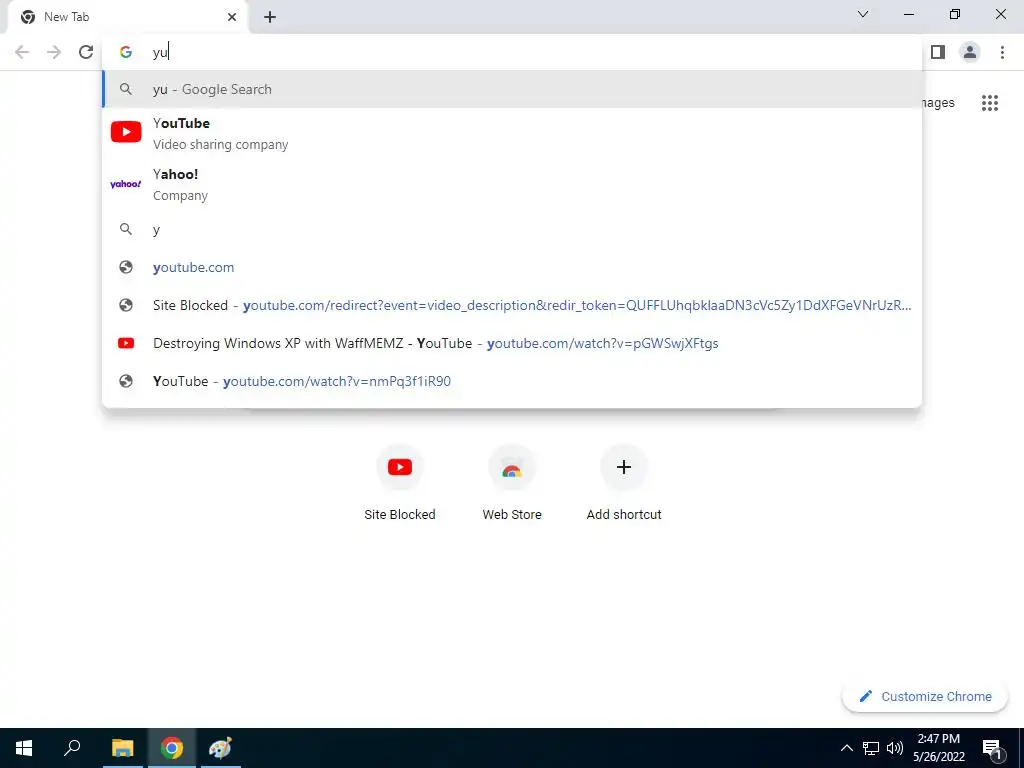Open the volume tray icon
This screenshot has width=1024, height=768.
(x=895, y=748)
